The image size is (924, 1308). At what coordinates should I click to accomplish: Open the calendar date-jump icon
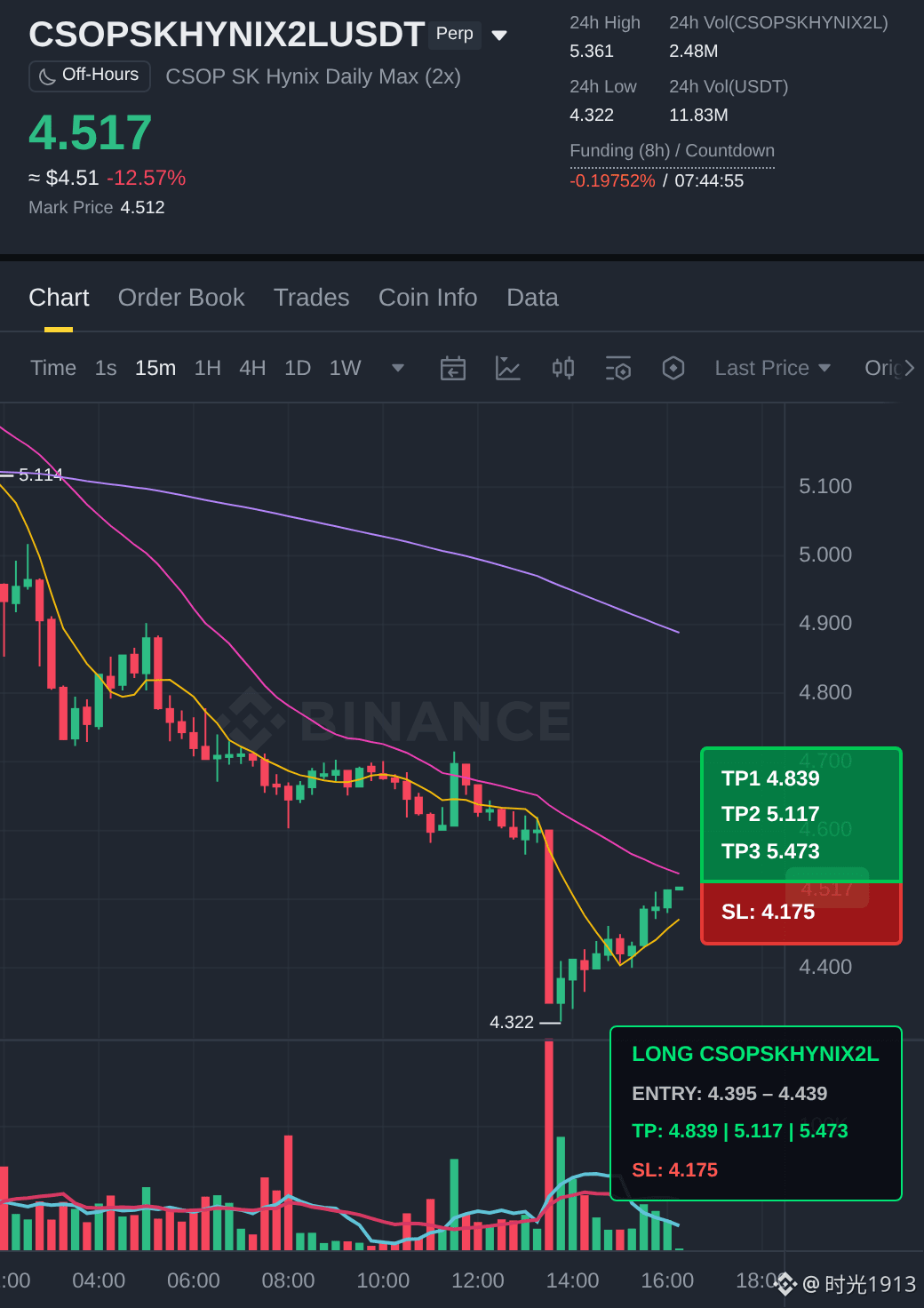pyautogui.click(x=453, y=368)
